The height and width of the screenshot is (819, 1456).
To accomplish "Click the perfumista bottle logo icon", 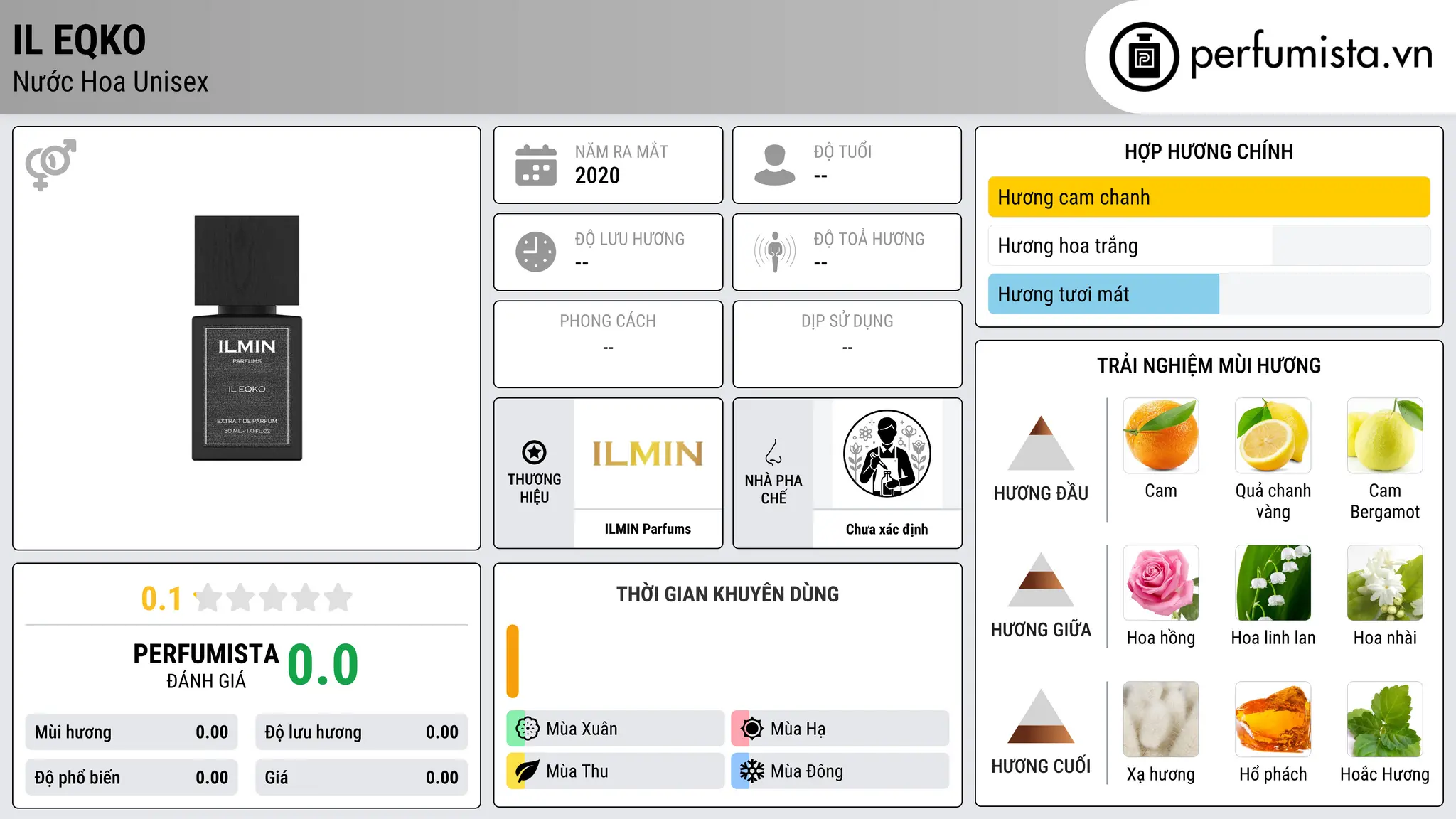I will tap(1144, 57).
